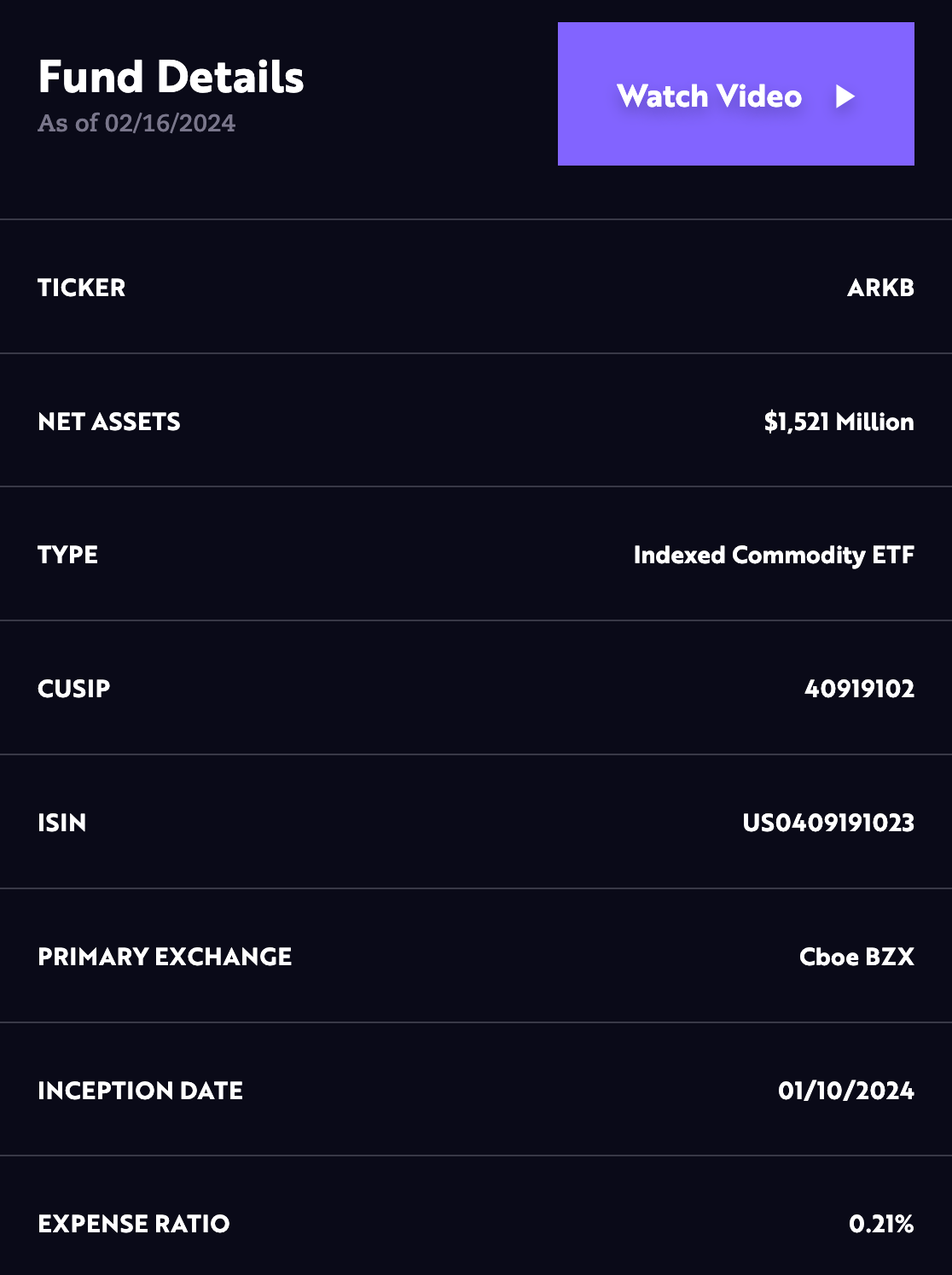Click the CUSIP label

(x=74, y=689)
